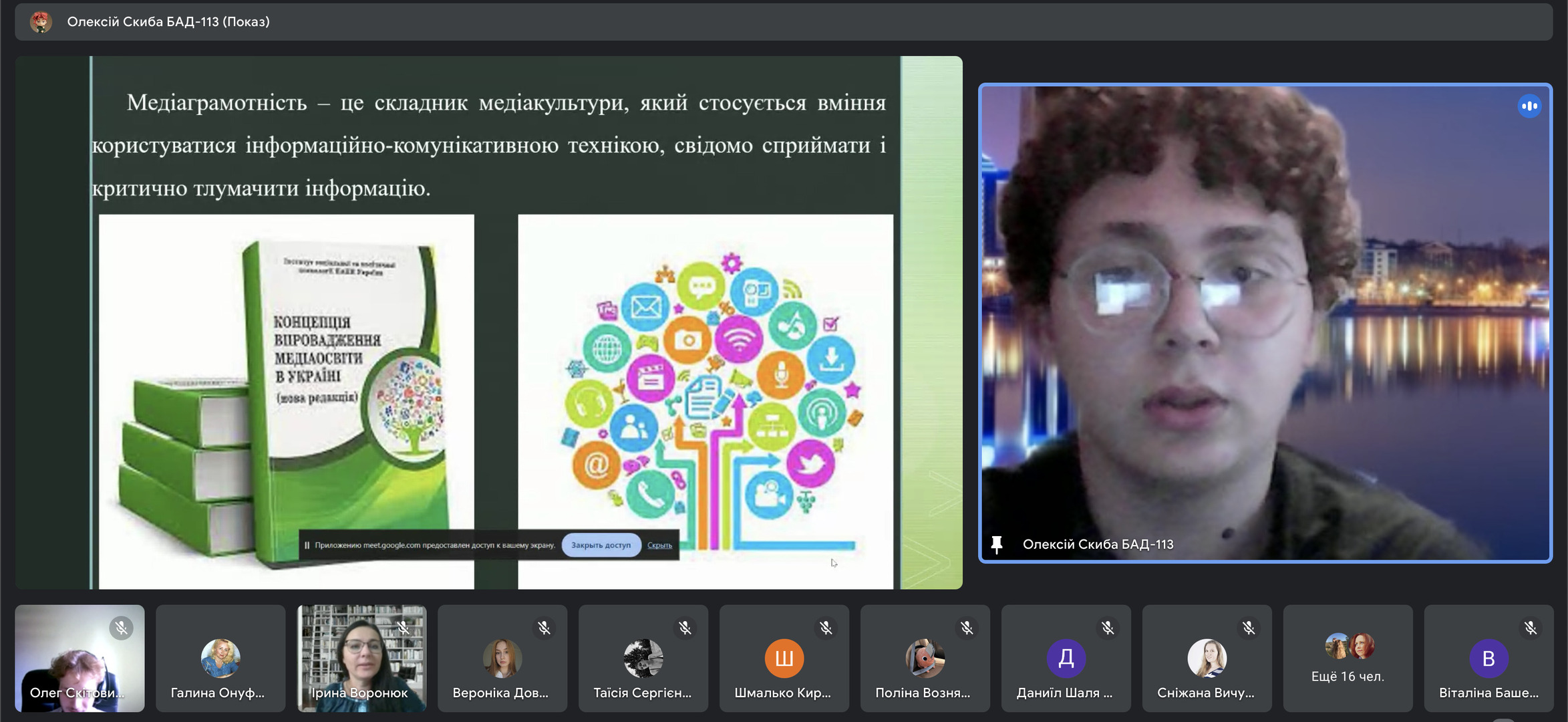The height and width of the screenshot is (722, 1568).
Task: Click muted mic icon on Даниїл Шаля tile
Action: pos(1108,628)
